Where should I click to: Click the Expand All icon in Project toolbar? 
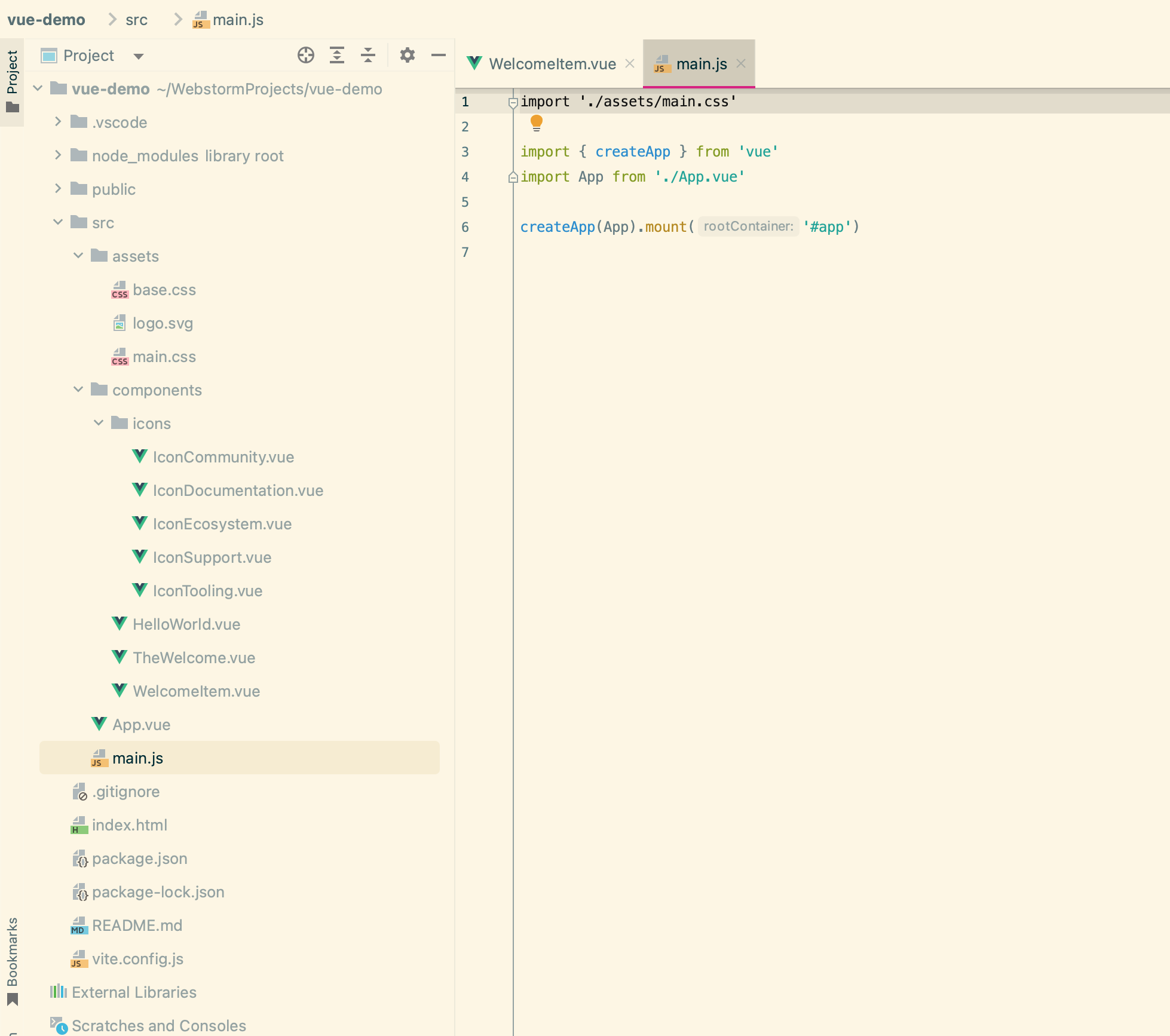click(x=337, y=56)
